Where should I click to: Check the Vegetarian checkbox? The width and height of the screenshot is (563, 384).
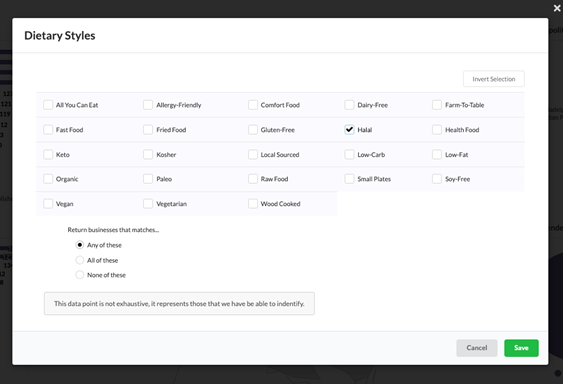pyautogui.click(x=148, y=204)
